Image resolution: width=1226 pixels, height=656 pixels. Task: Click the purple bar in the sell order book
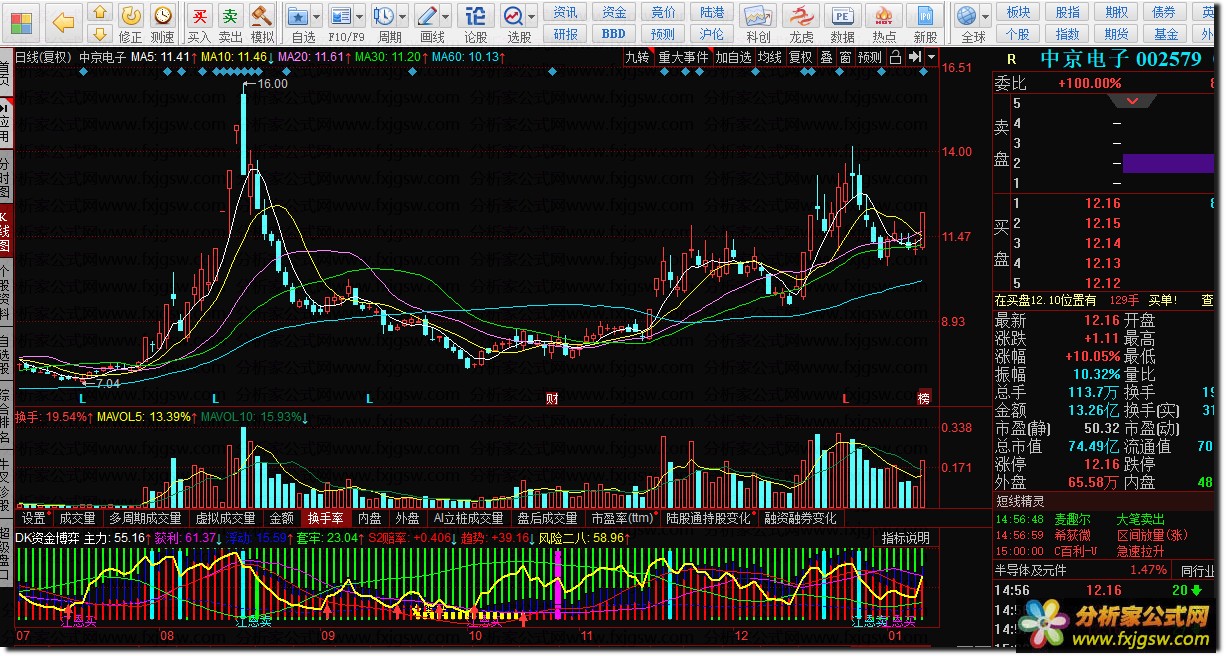[1168, 163]
